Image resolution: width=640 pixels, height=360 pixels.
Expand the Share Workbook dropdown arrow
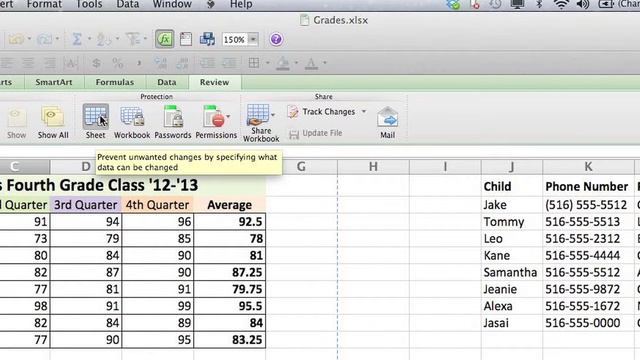[x=273, y=115]
